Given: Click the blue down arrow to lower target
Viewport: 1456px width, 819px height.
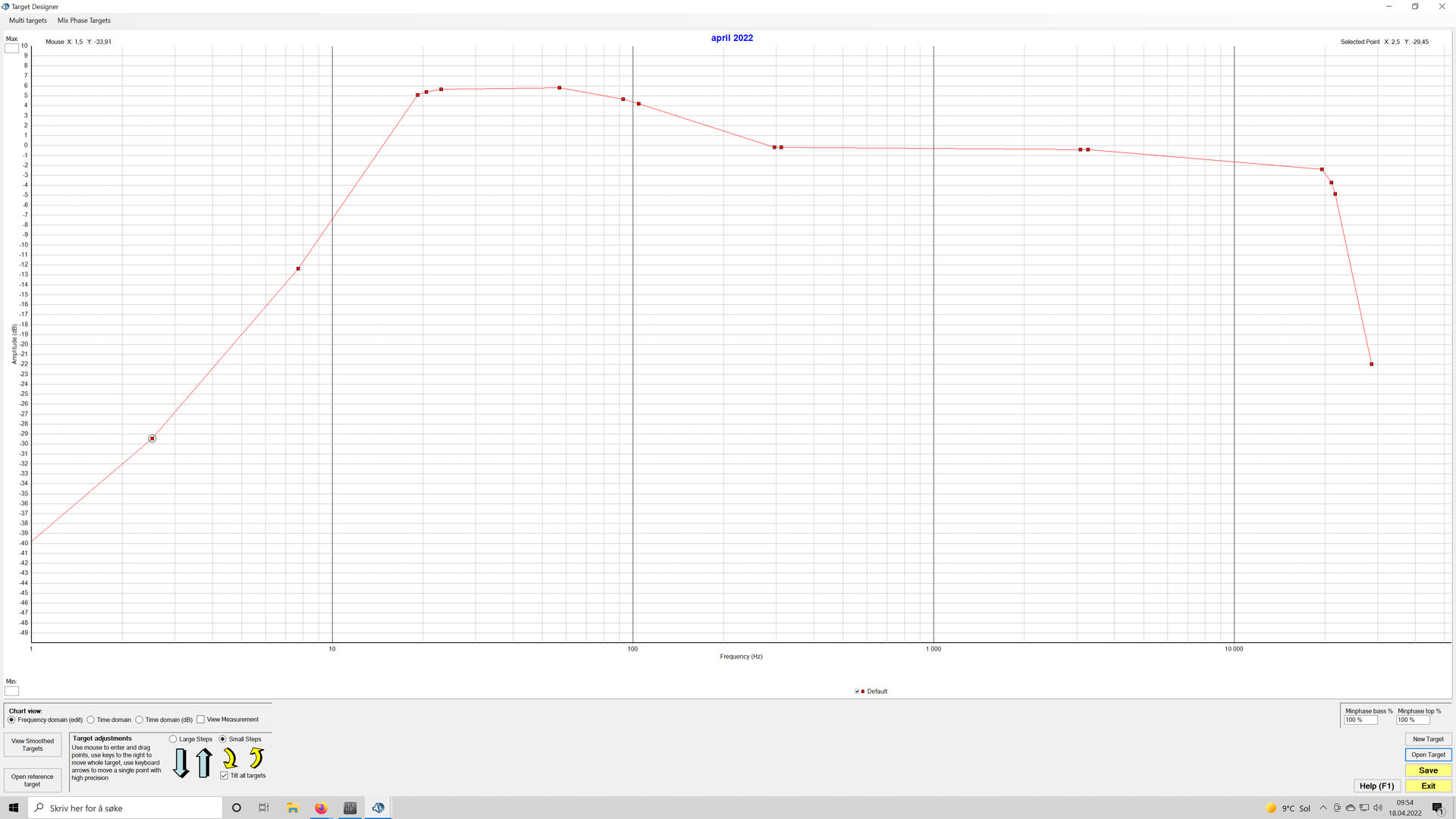Looking at the screenshot, I should point(180,762).
